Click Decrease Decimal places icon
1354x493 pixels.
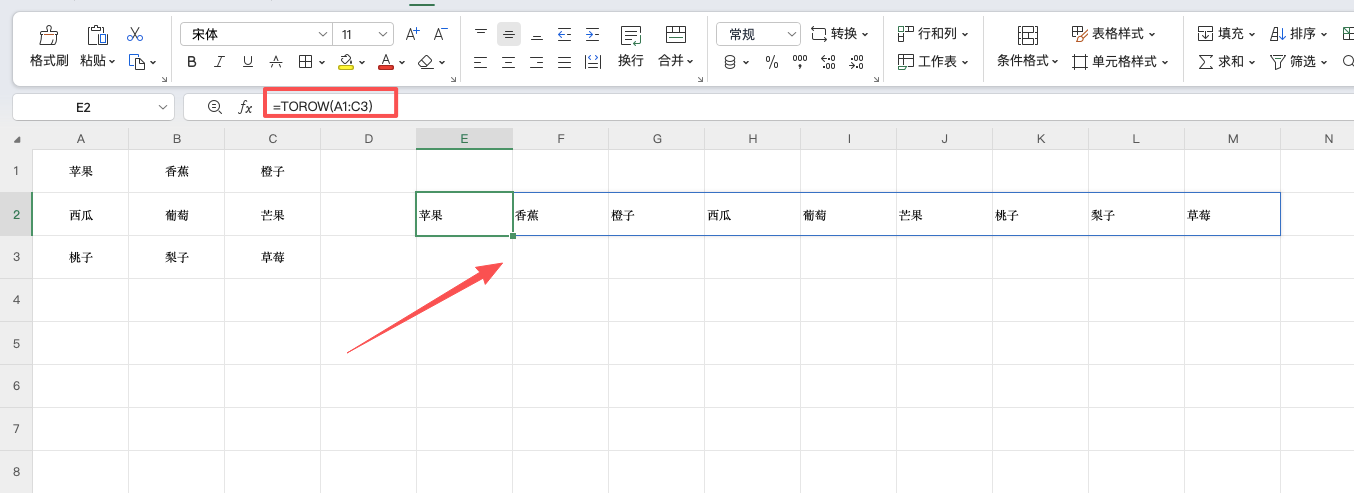tap(856, 62)
